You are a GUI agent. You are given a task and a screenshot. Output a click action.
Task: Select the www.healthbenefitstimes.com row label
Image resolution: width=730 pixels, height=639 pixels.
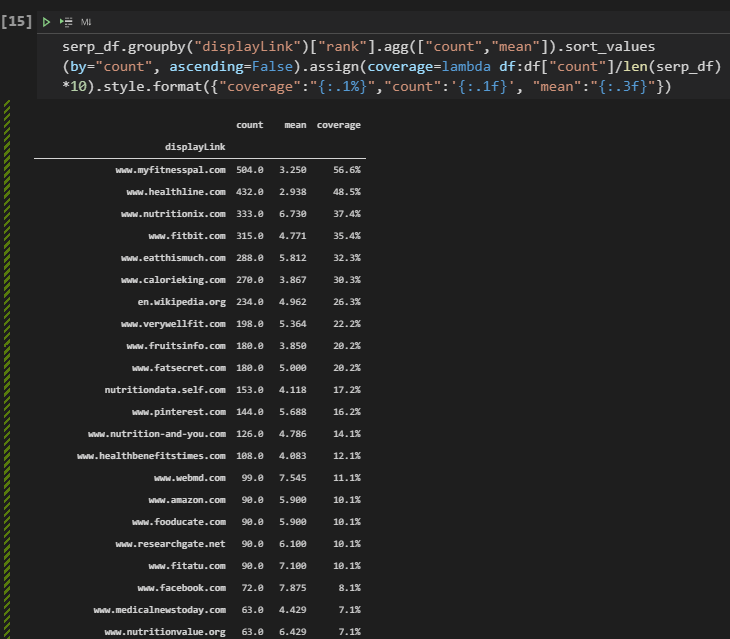[151, 456]
